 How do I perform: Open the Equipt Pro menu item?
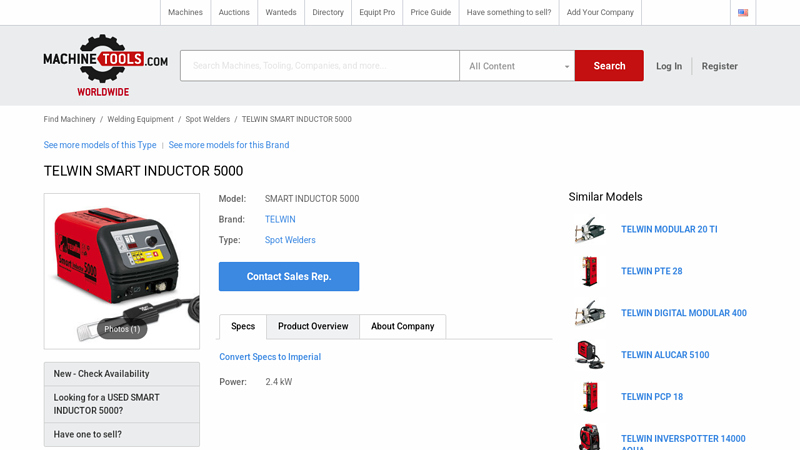pyautogui.click(x=377, y=12)
